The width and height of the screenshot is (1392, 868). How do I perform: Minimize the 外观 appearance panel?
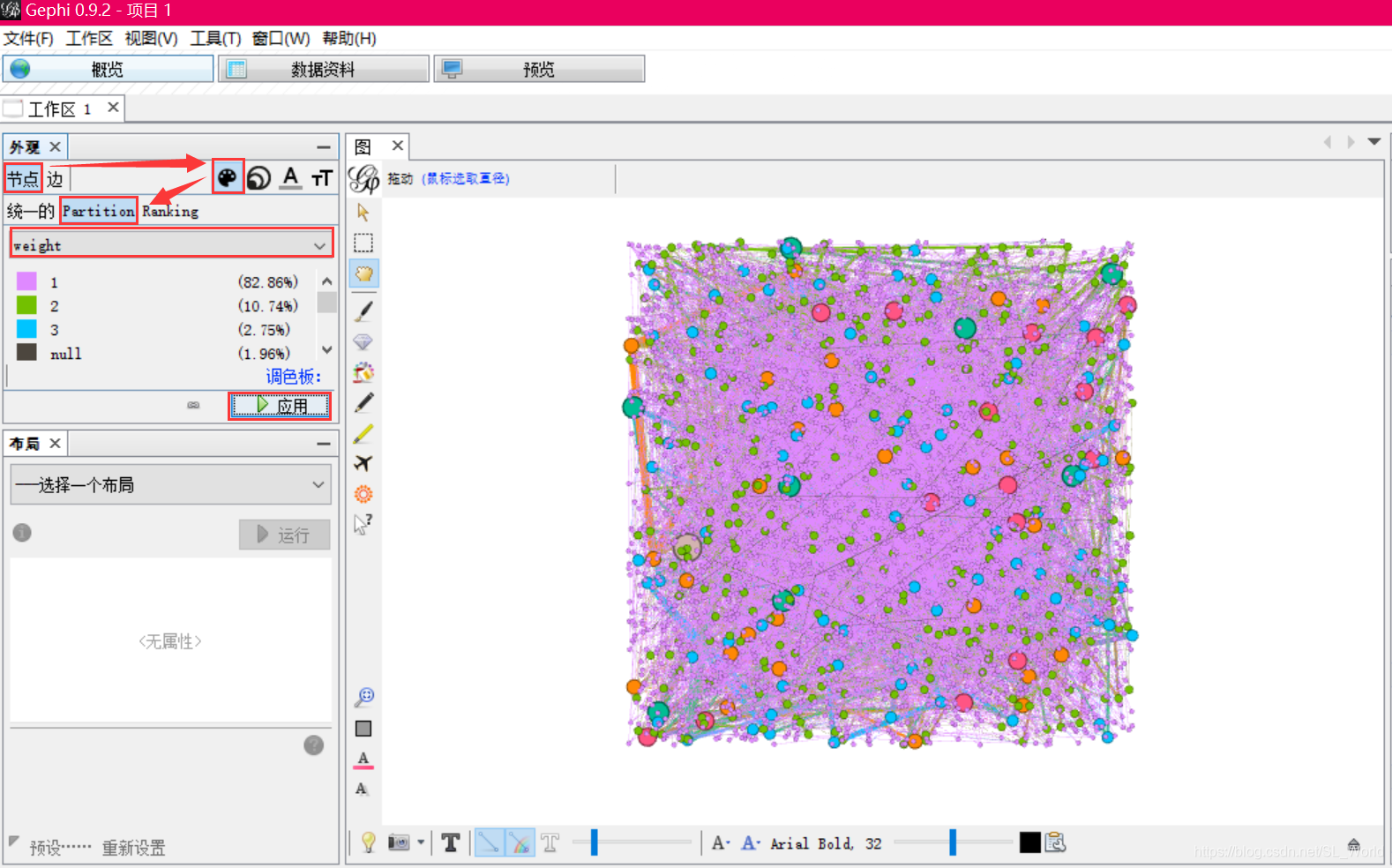click(324, 147)
